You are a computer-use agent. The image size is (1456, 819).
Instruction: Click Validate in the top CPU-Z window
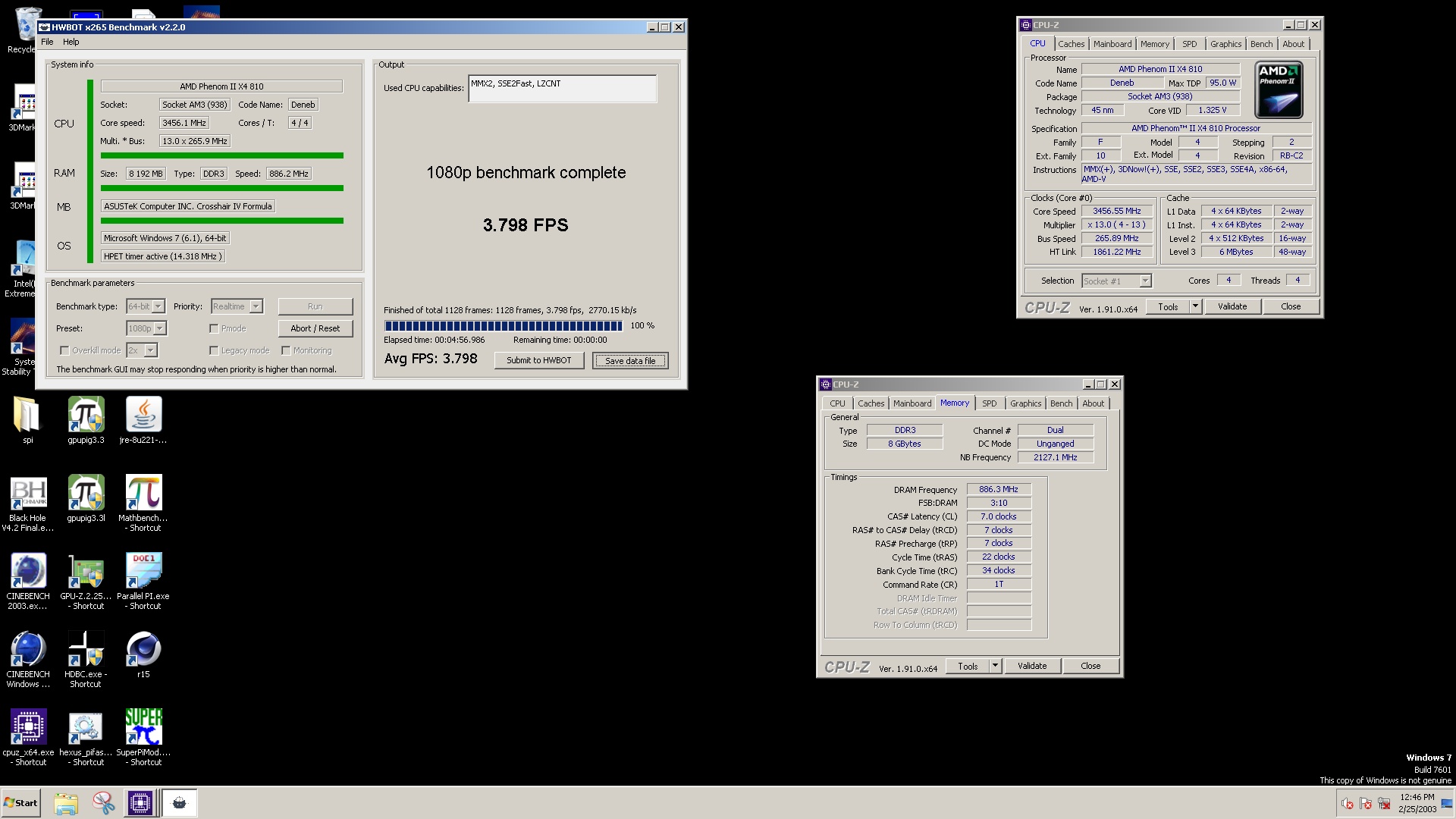point(1232,306)
